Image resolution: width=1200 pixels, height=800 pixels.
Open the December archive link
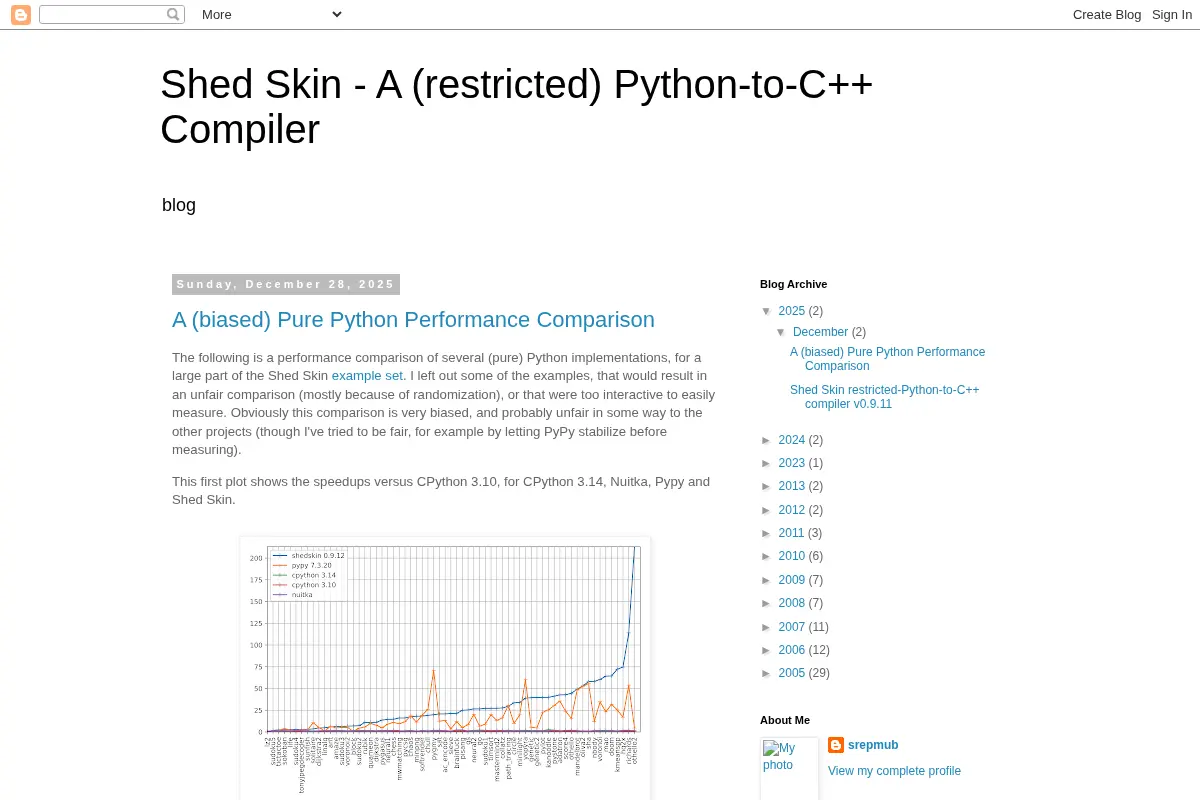coord(820,332)
